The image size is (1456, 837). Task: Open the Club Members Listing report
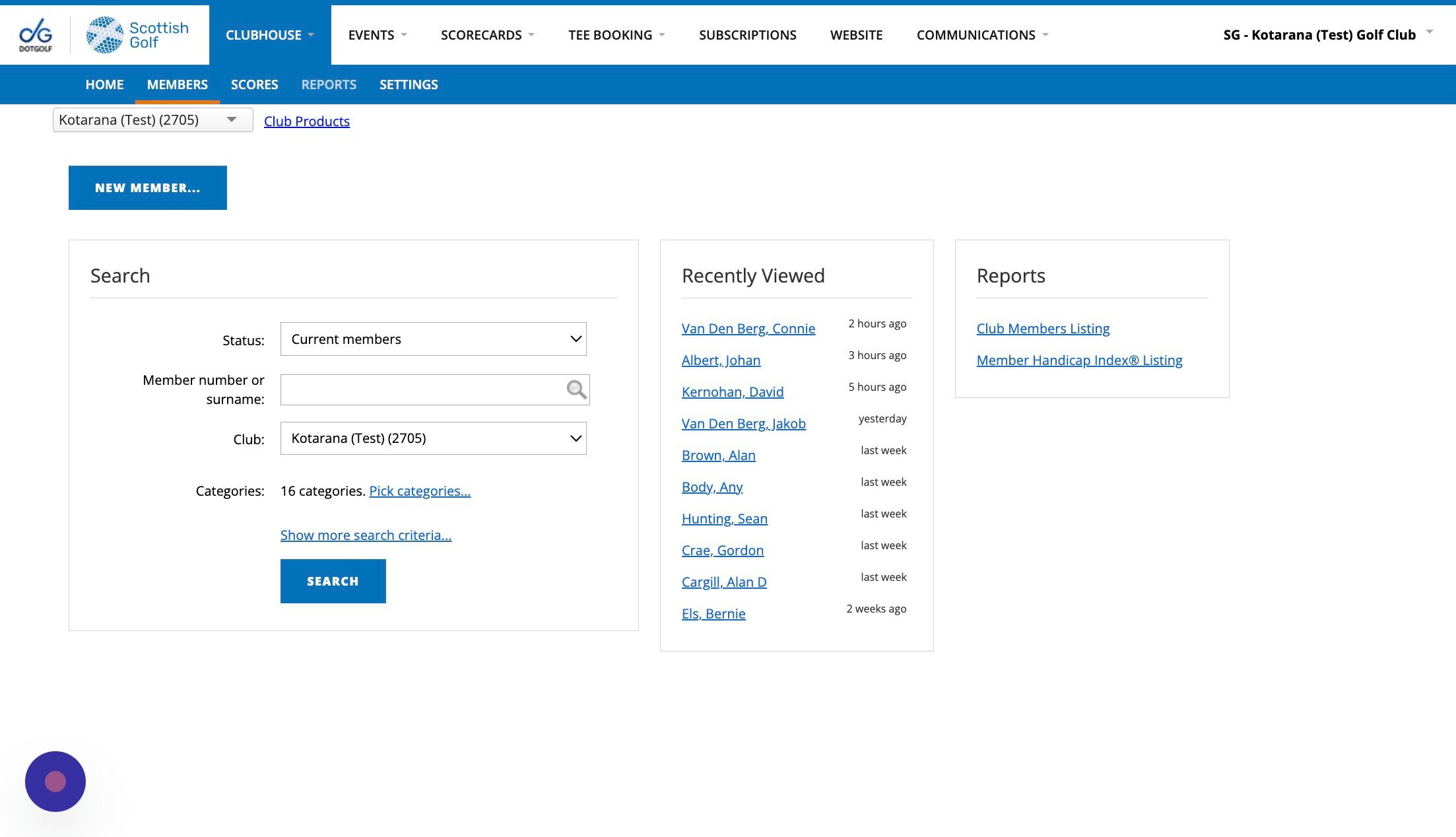[x=1043, y=329]
